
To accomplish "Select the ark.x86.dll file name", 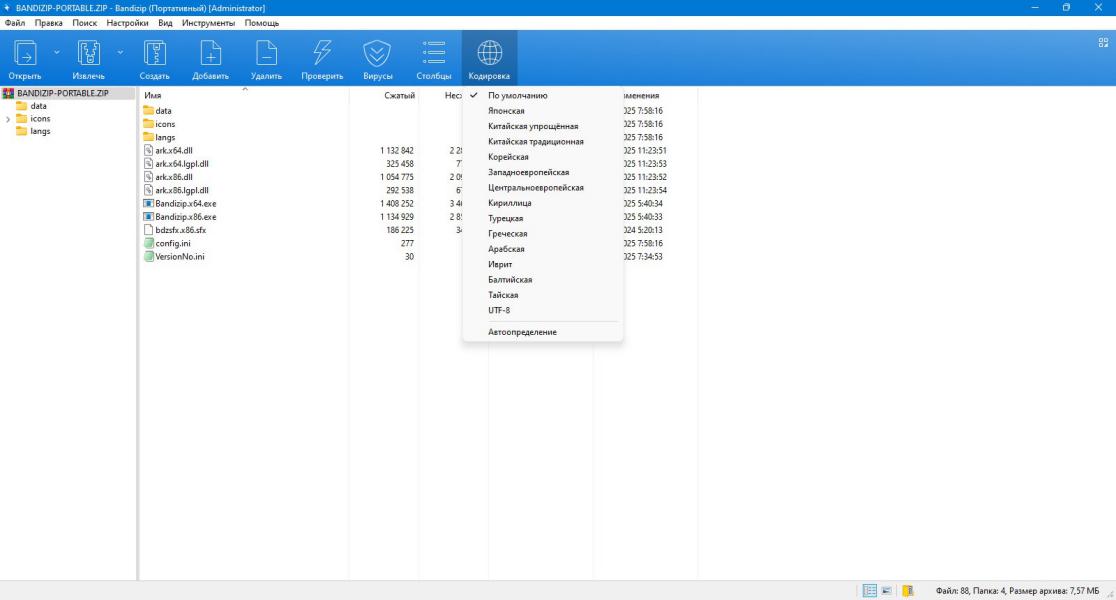I will 174,177.
